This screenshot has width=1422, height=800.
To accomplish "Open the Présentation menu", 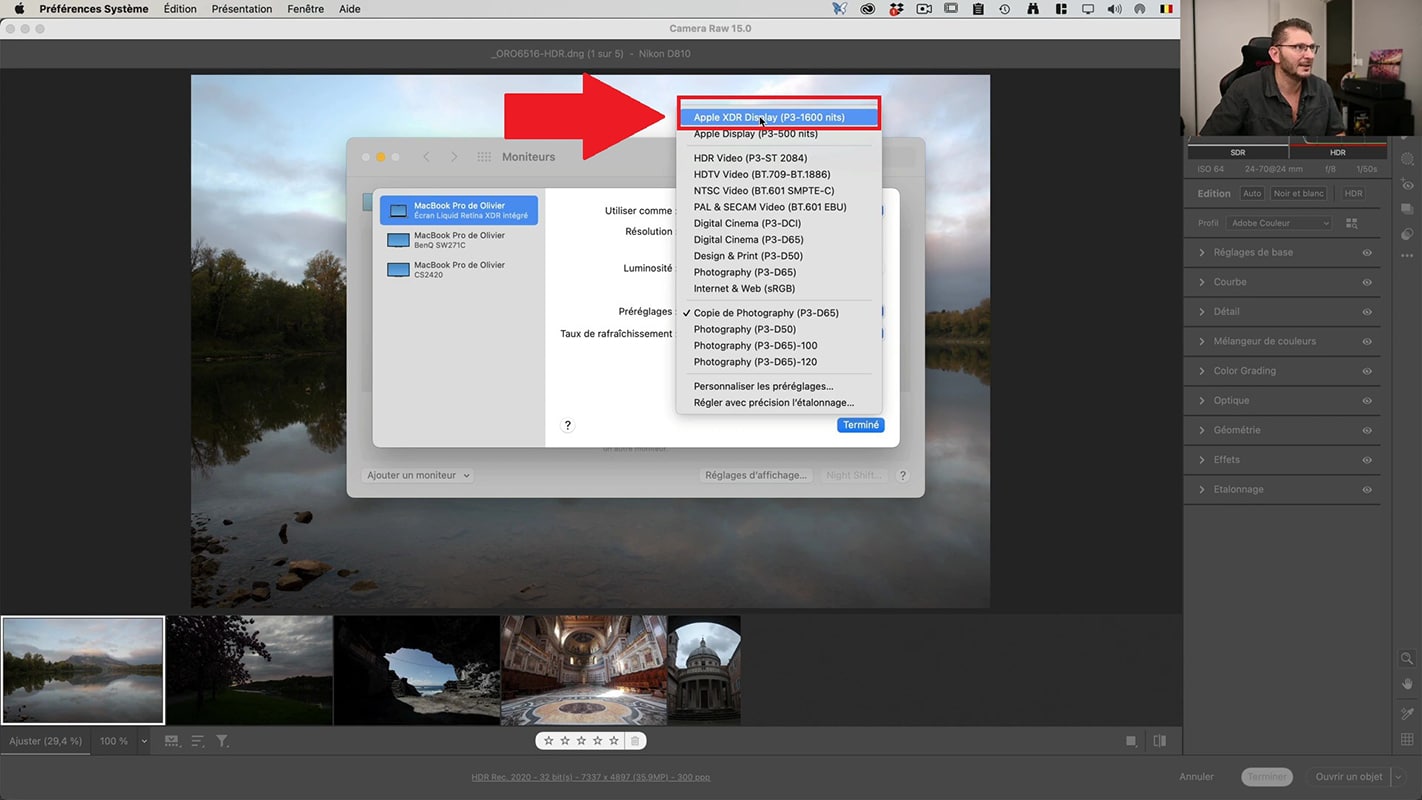I will pos(242,9).
